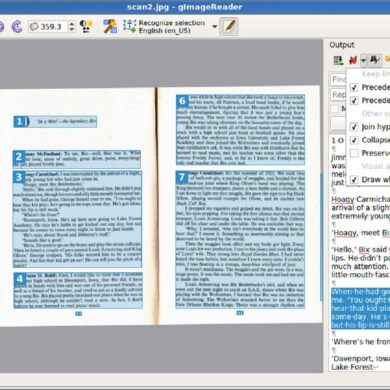Click the misspelled Hoaqy Carmicha output line
390x390 pixels.
point(361,199)
